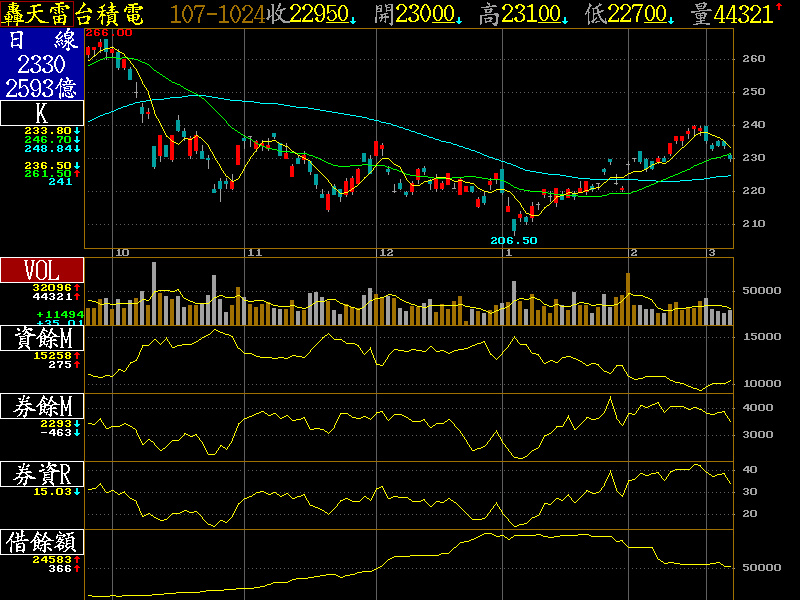The width and height of the screenshot is (800, 600).
Task: Select the red VOL indicator label
Action: point(42,270)
